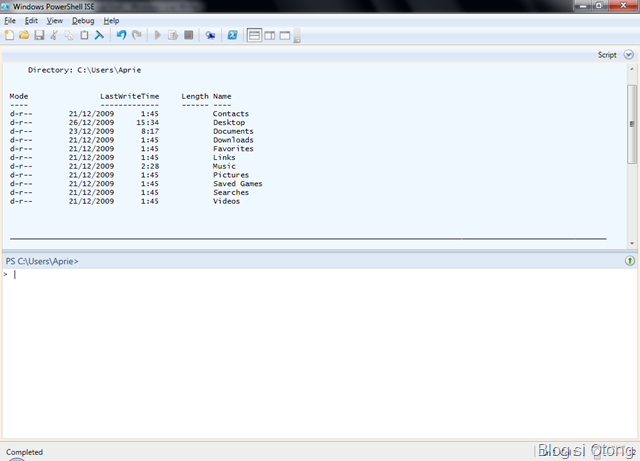Open the Help menu
This screenshot has height=461, width=640.
pyautogui.click(x=111, y=21)
